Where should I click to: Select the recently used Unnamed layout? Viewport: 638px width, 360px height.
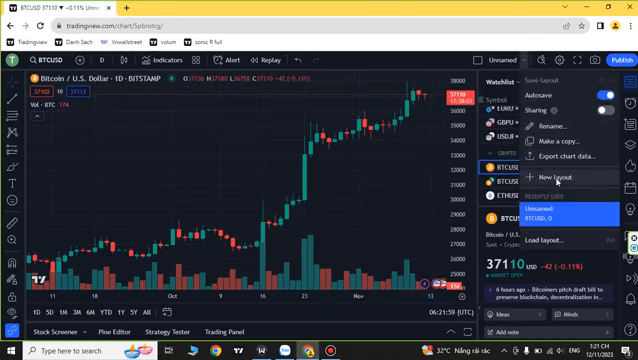(x=570, y=214)
